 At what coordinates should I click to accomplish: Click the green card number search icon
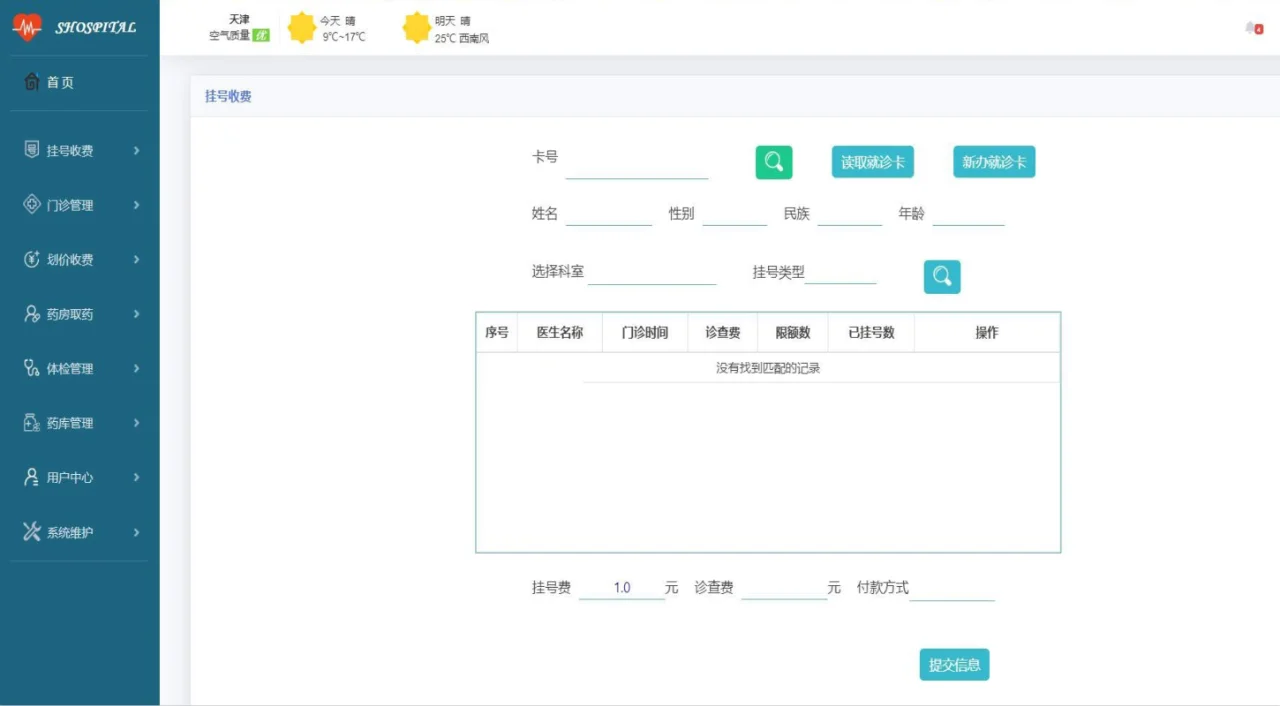(x=773, y=162)
